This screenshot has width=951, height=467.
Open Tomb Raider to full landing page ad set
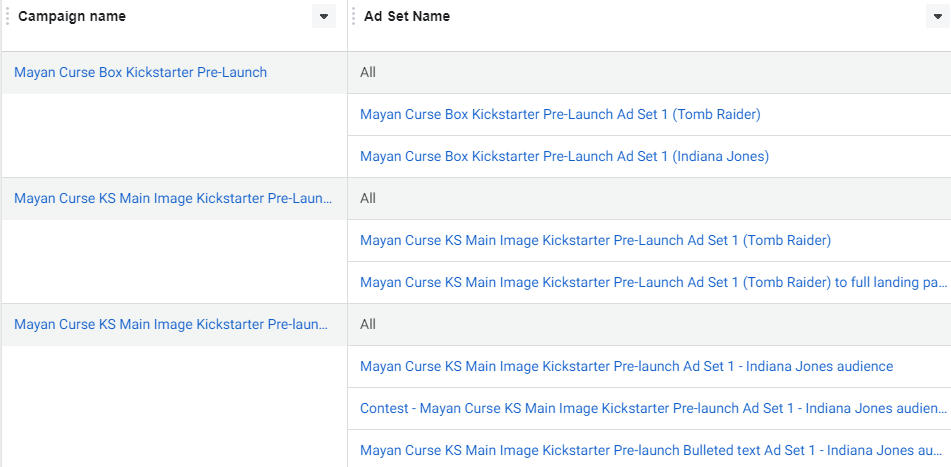[x=654, y=283]
